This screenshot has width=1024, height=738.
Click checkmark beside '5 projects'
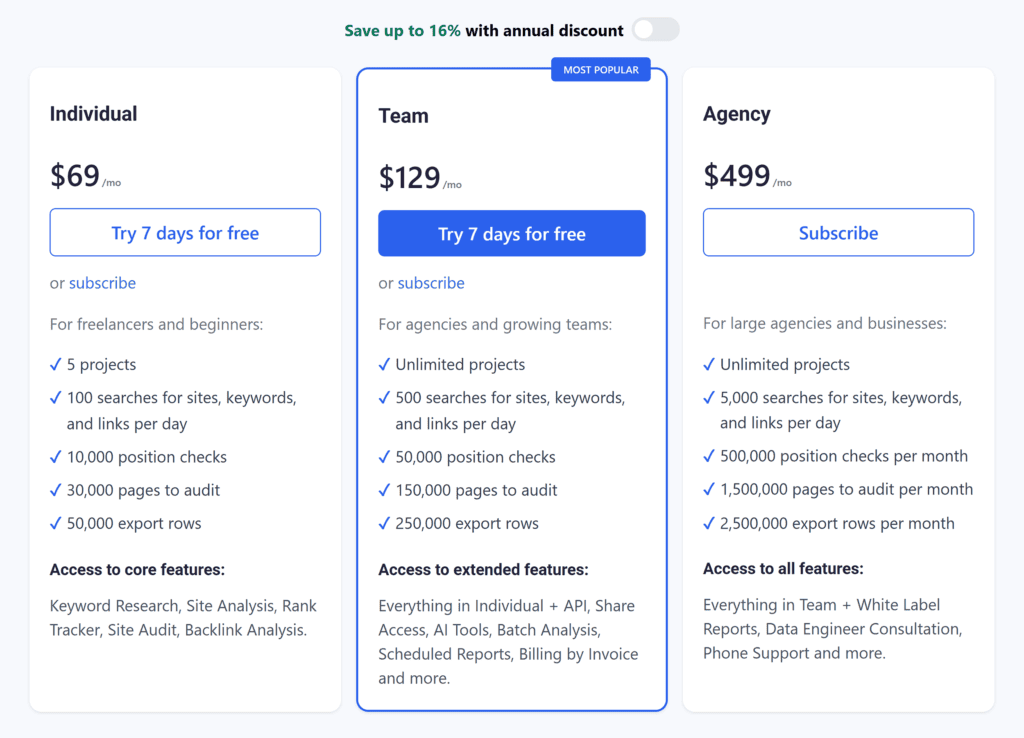(x=56, y=365)
